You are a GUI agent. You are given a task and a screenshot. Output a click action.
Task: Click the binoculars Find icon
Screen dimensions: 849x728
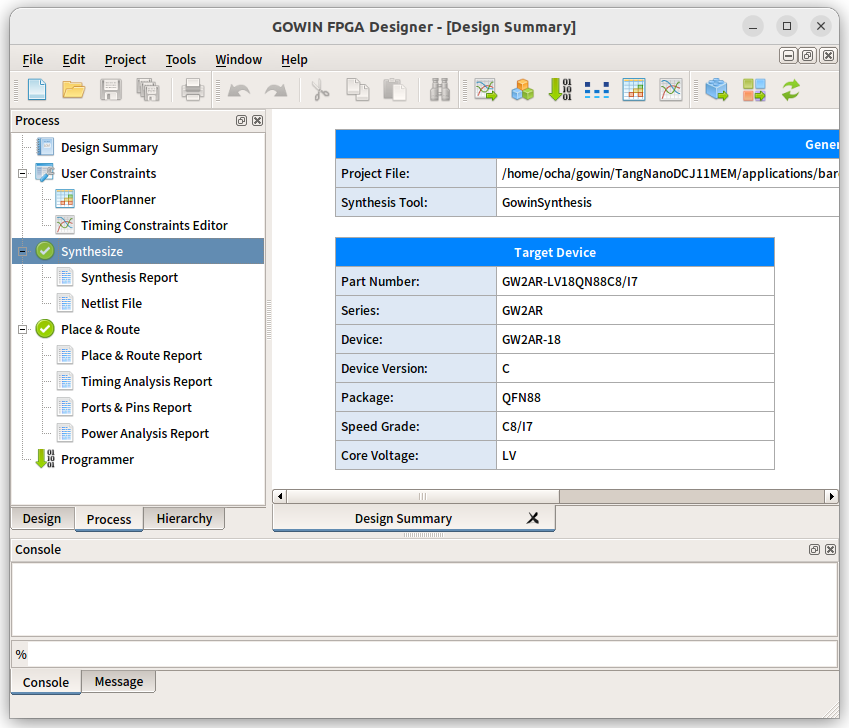coord(439,90)
